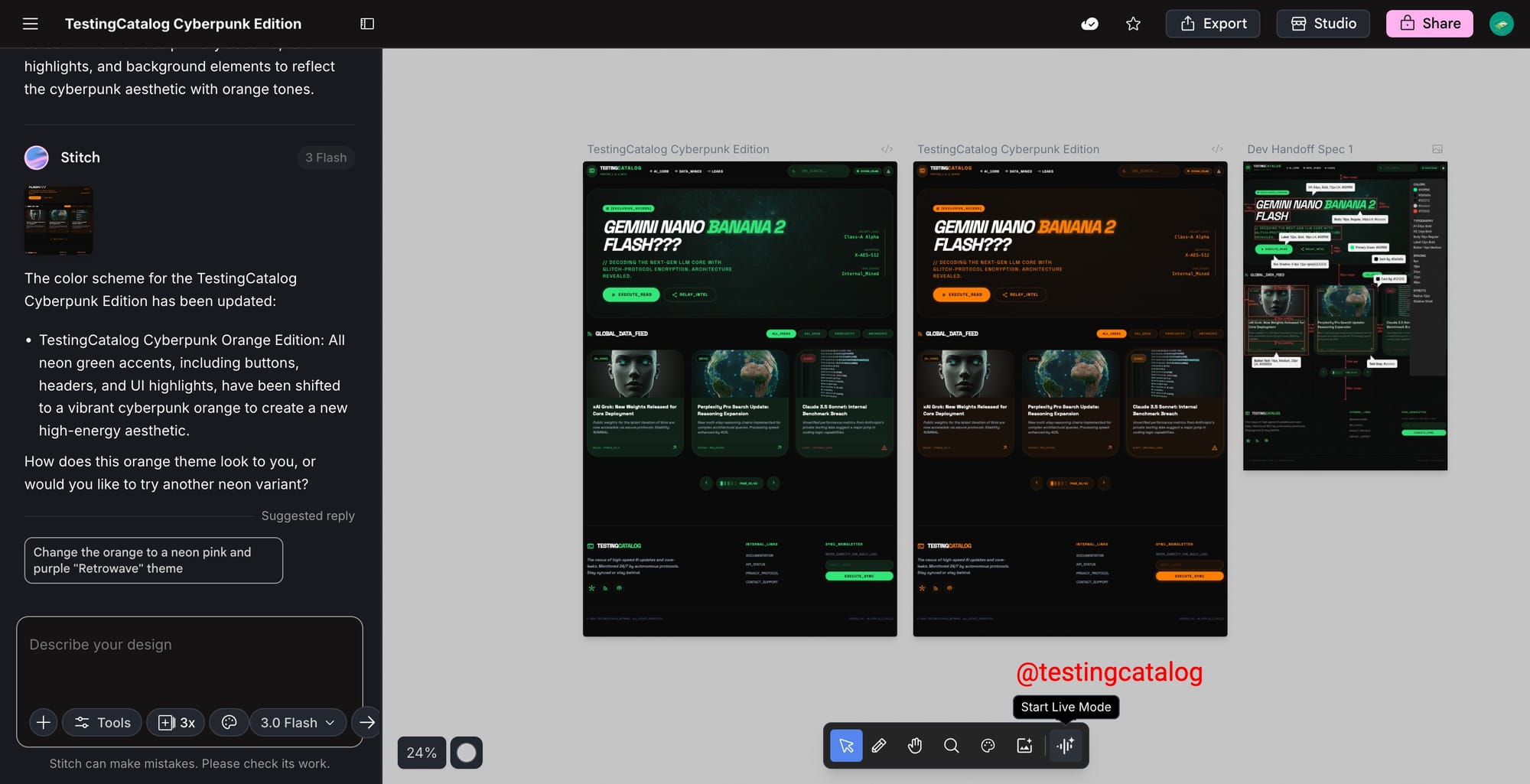
Task: View code for the orange-themed frame
Action: click(x=1217, y=149)
